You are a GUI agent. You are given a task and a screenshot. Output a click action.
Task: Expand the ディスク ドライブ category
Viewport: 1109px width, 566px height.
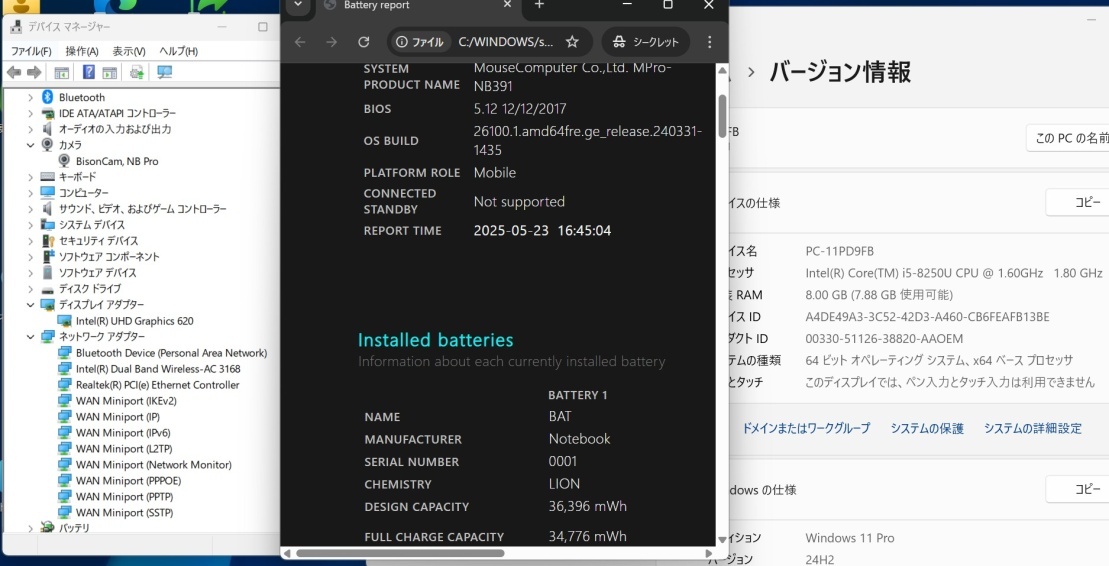point(30,289)
